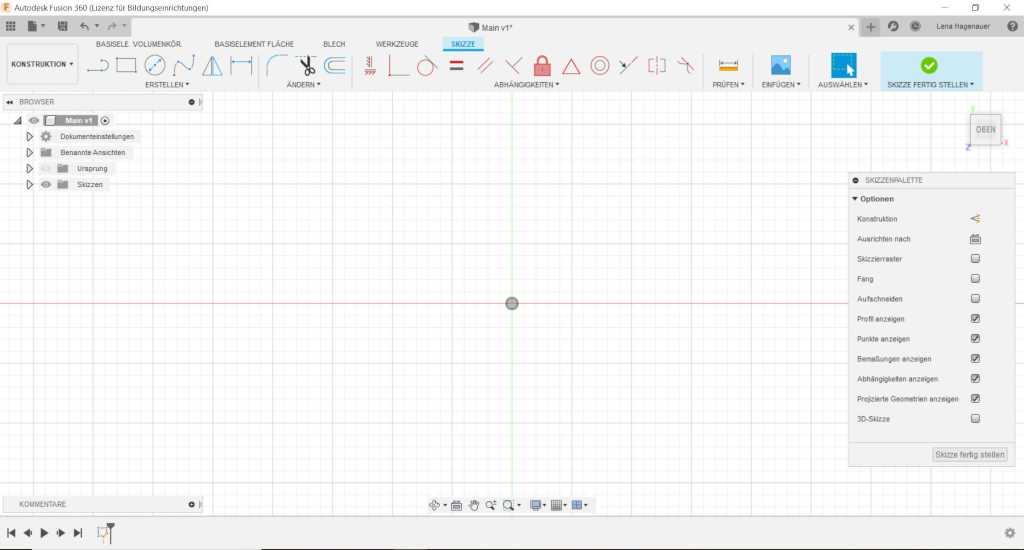Enable the 3D-Skizze checkbox

pyautogui.click(x=975, y=419)
